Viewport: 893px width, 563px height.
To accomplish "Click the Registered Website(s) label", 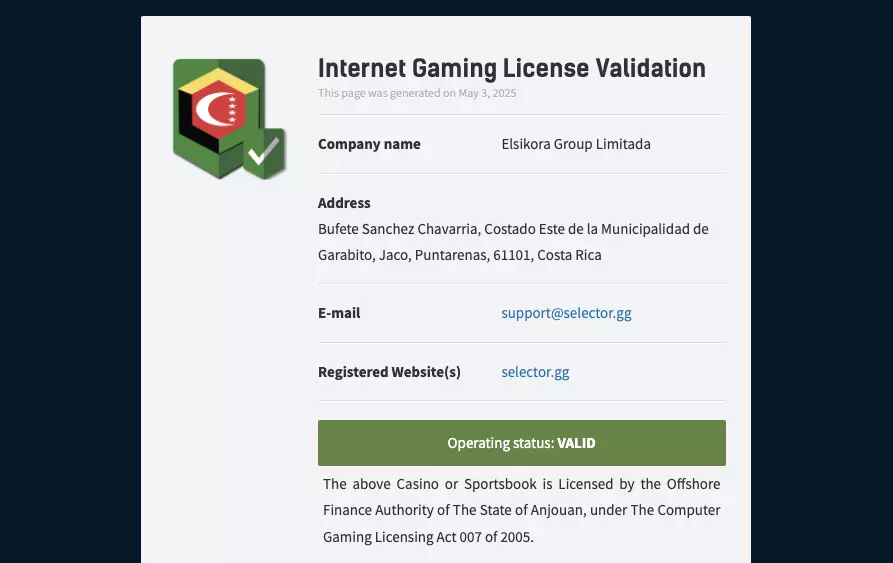I will pos(389,372).
